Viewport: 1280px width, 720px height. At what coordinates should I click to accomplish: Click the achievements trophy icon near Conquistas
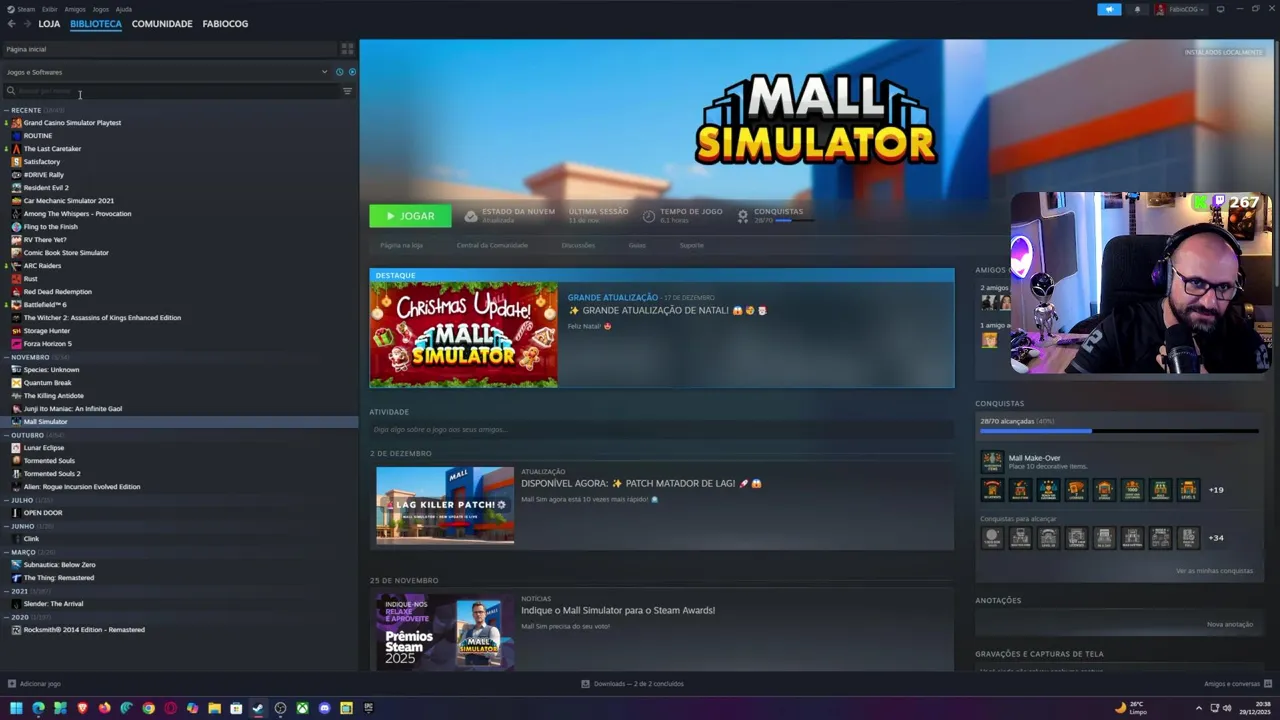[x=743, y=216]
